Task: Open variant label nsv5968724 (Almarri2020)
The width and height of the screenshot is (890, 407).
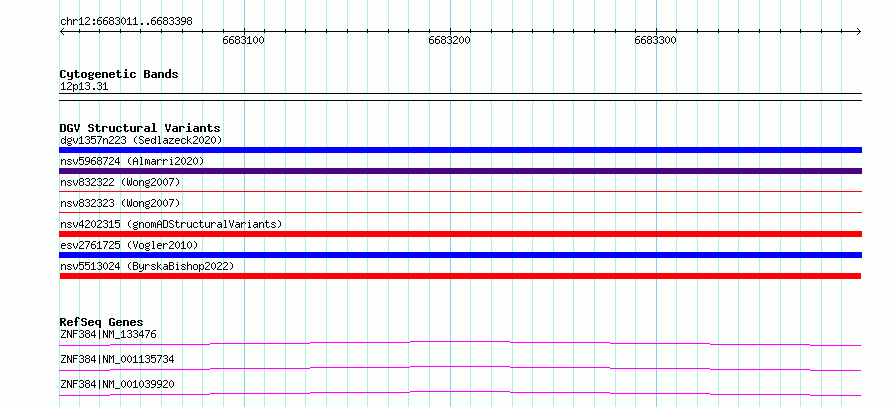Action: (x=132, y=161)
